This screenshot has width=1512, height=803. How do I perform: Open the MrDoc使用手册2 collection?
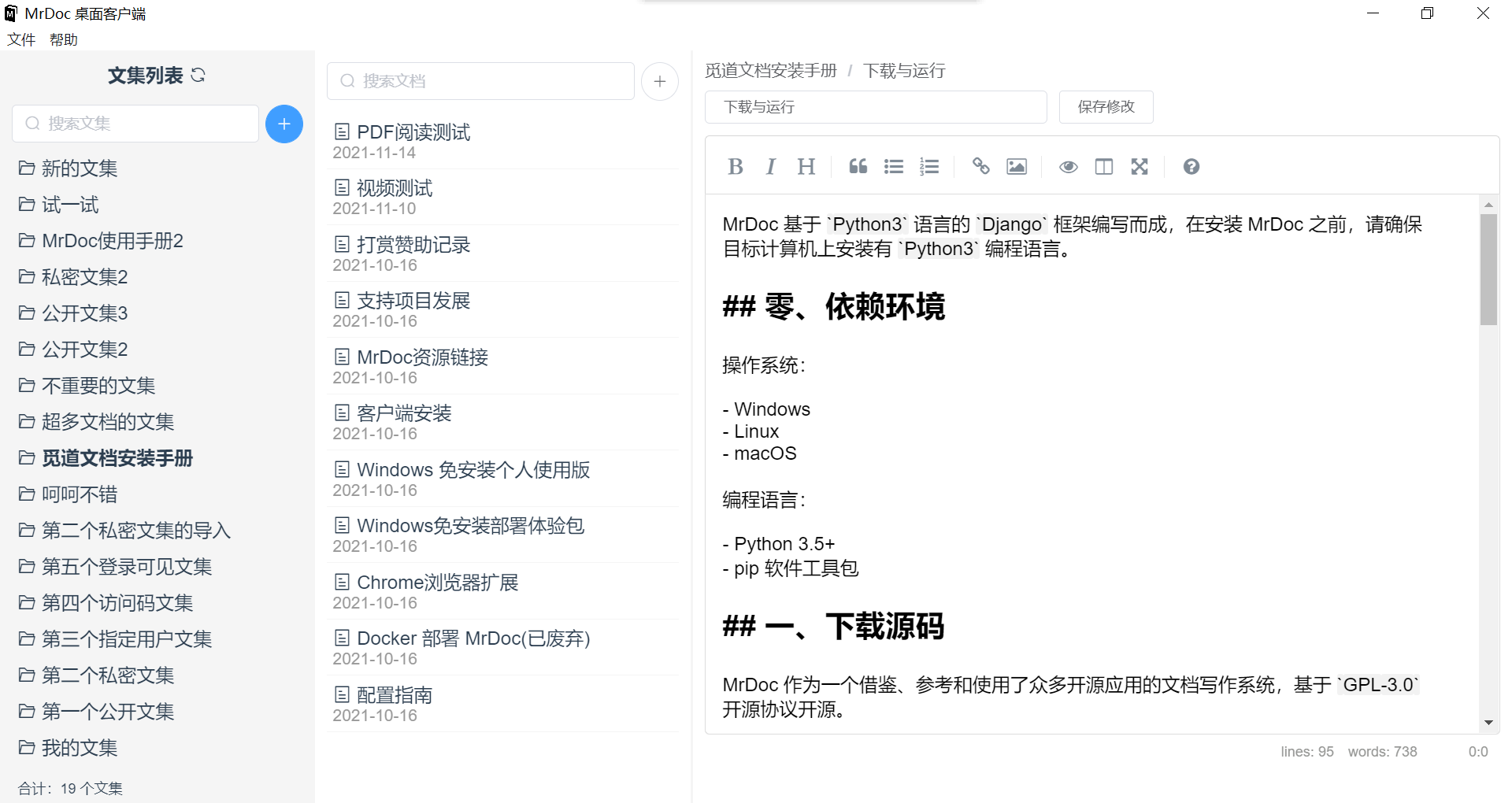pyautogui.click(x=112, y=241)
